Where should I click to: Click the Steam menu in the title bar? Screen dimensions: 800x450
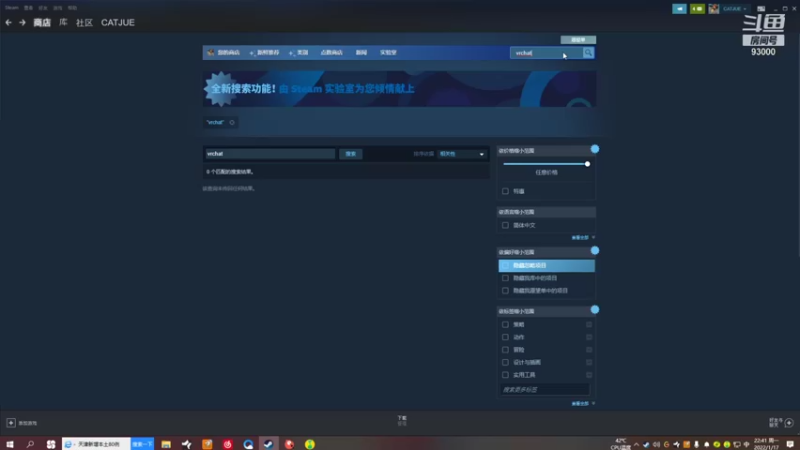(x=12, y=8)
